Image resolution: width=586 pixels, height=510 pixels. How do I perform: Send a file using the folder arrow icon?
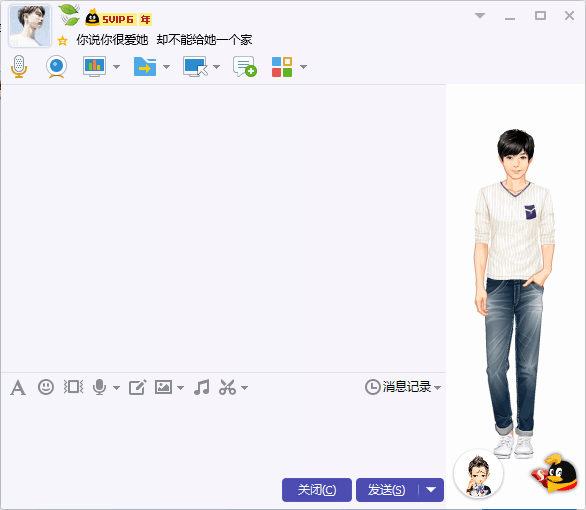coord(145,67)
